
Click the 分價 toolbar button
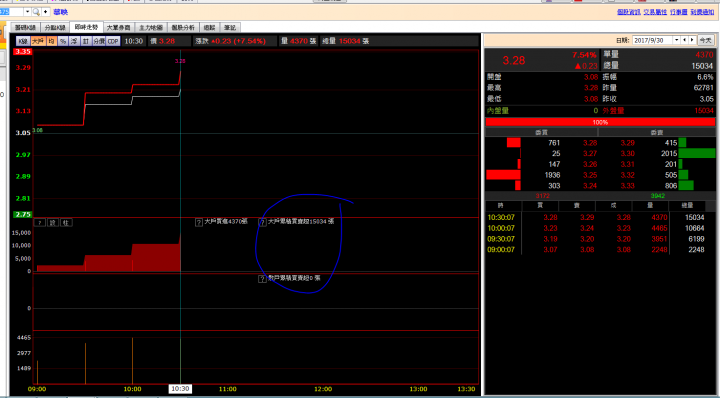pyautogui.click(x=99, y=41)
